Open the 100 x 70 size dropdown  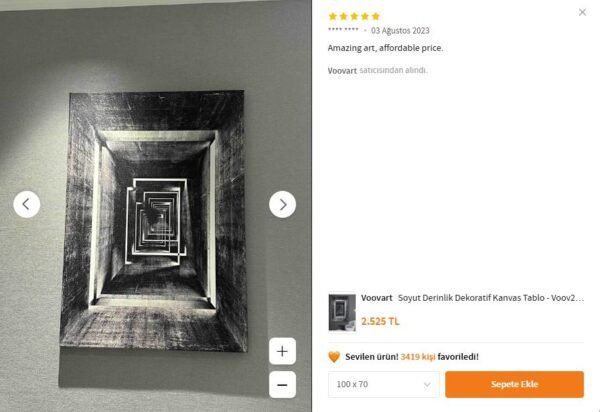point(383,384)
